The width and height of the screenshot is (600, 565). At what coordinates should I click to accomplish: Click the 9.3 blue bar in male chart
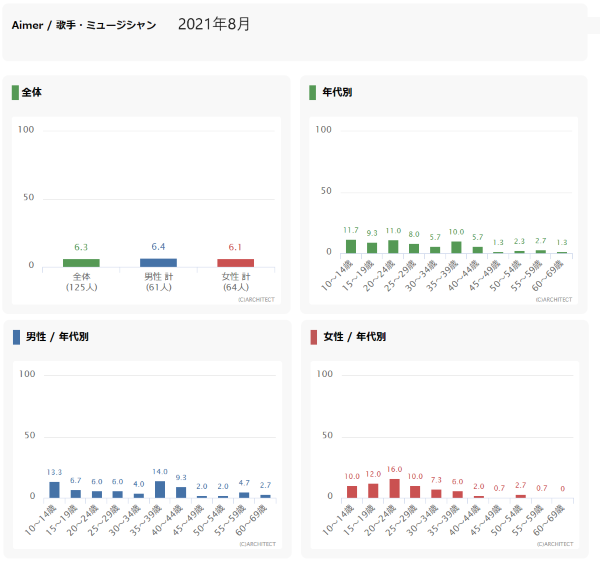[181, 492]
